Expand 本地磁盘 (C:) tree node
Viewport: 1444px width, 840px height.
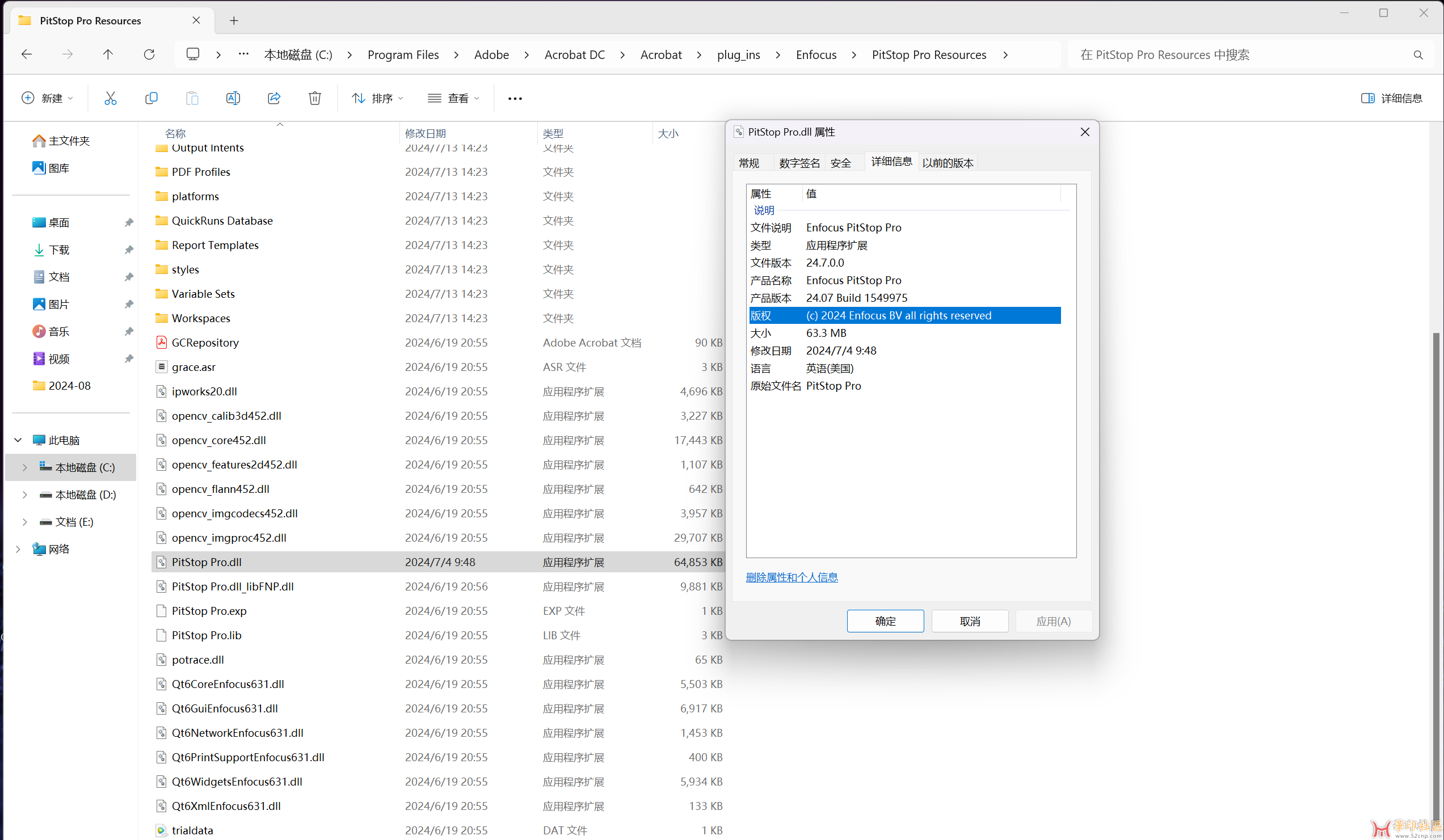click(24, 467)
